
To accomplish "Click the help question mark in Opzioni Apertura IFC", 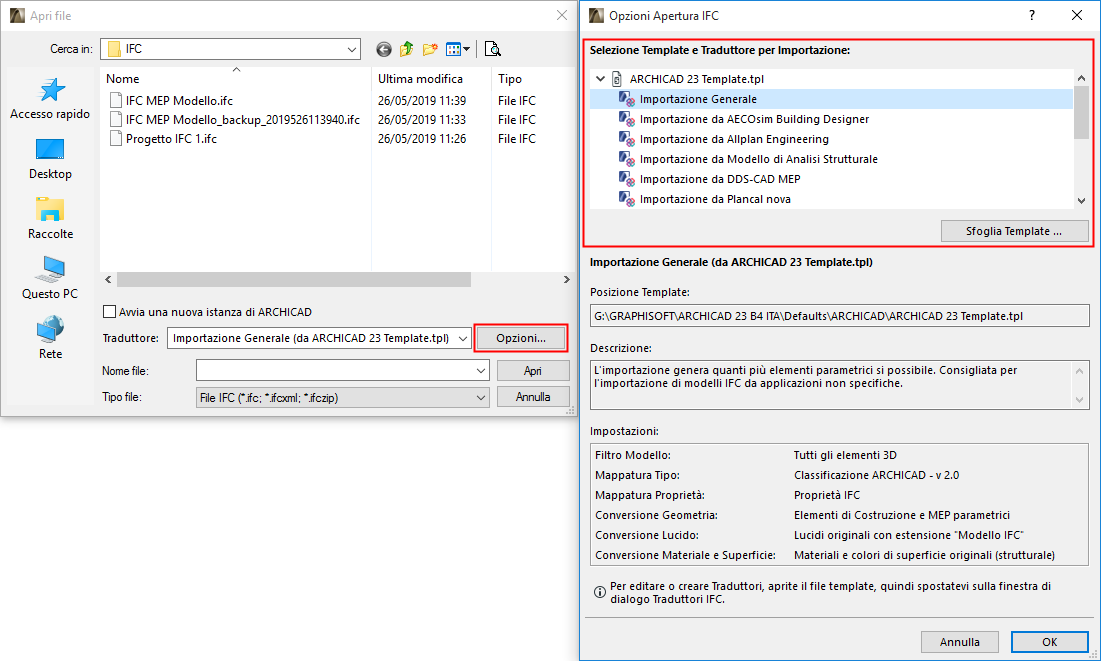I will [x=1031, y=15].
